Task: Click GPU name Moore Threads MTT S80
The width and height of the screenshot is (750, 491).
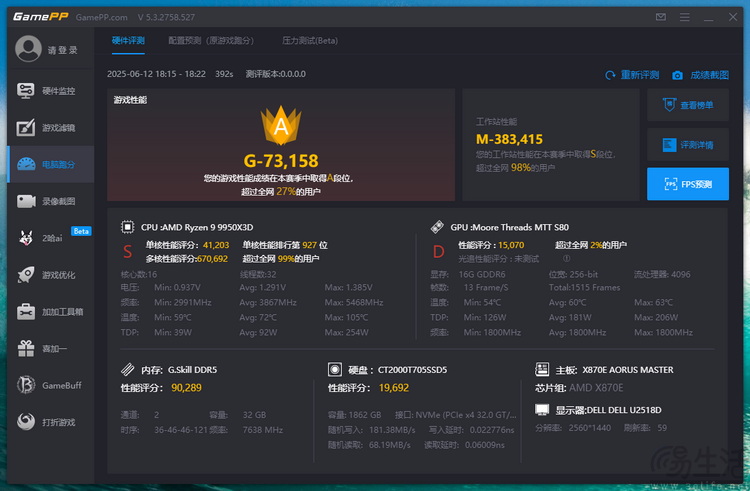Action: pyautogui.click(x=520, y=227)
